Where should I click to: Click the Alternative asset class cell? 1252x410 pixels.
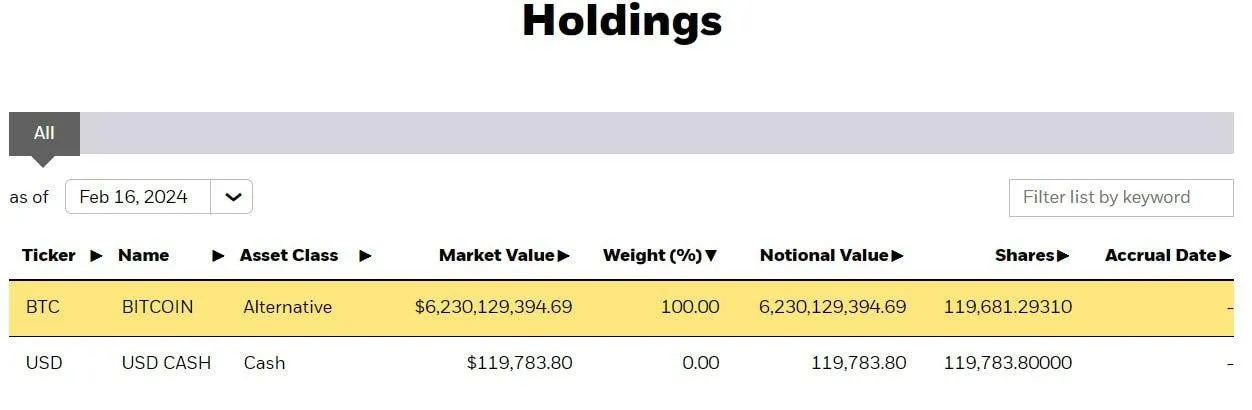coord(287,307)
